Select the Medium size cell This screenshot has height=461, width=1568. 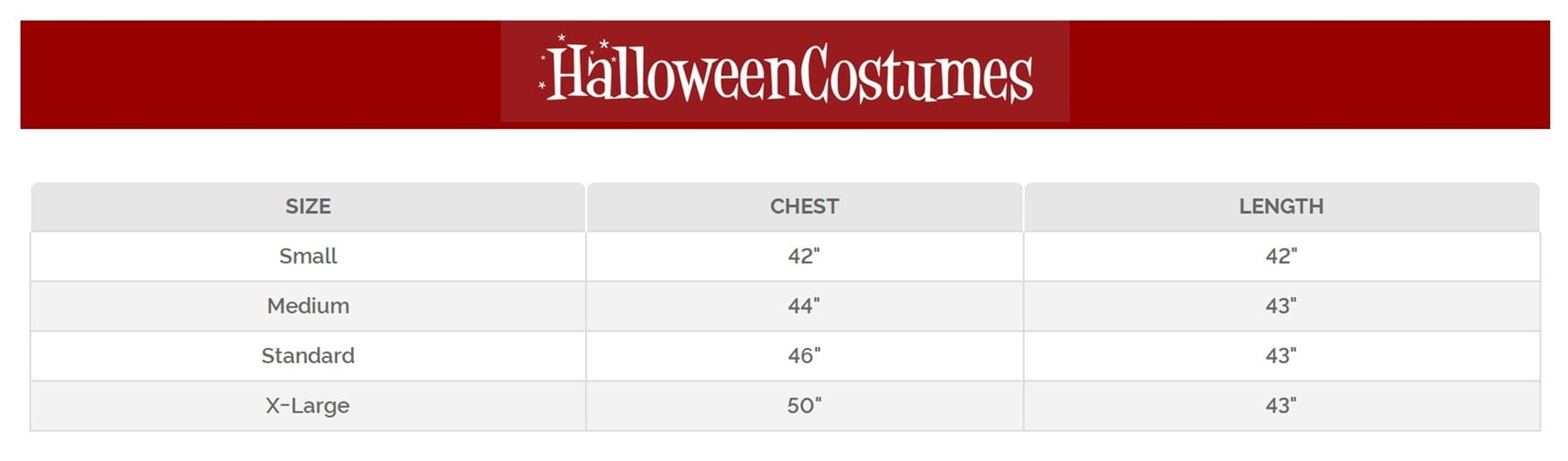coord(308,306)
